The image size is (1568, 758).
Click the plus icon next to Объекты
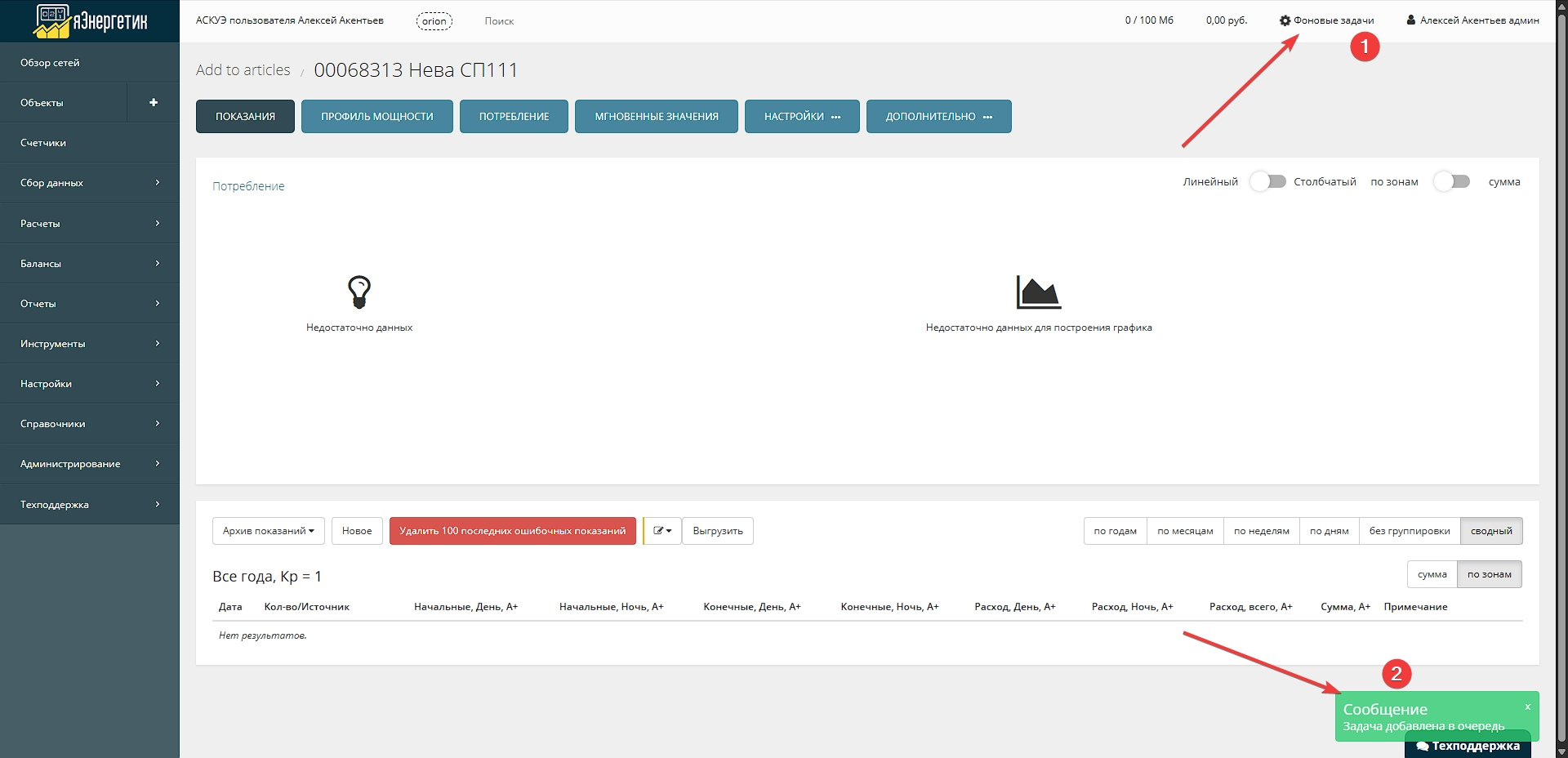point(154,103)
